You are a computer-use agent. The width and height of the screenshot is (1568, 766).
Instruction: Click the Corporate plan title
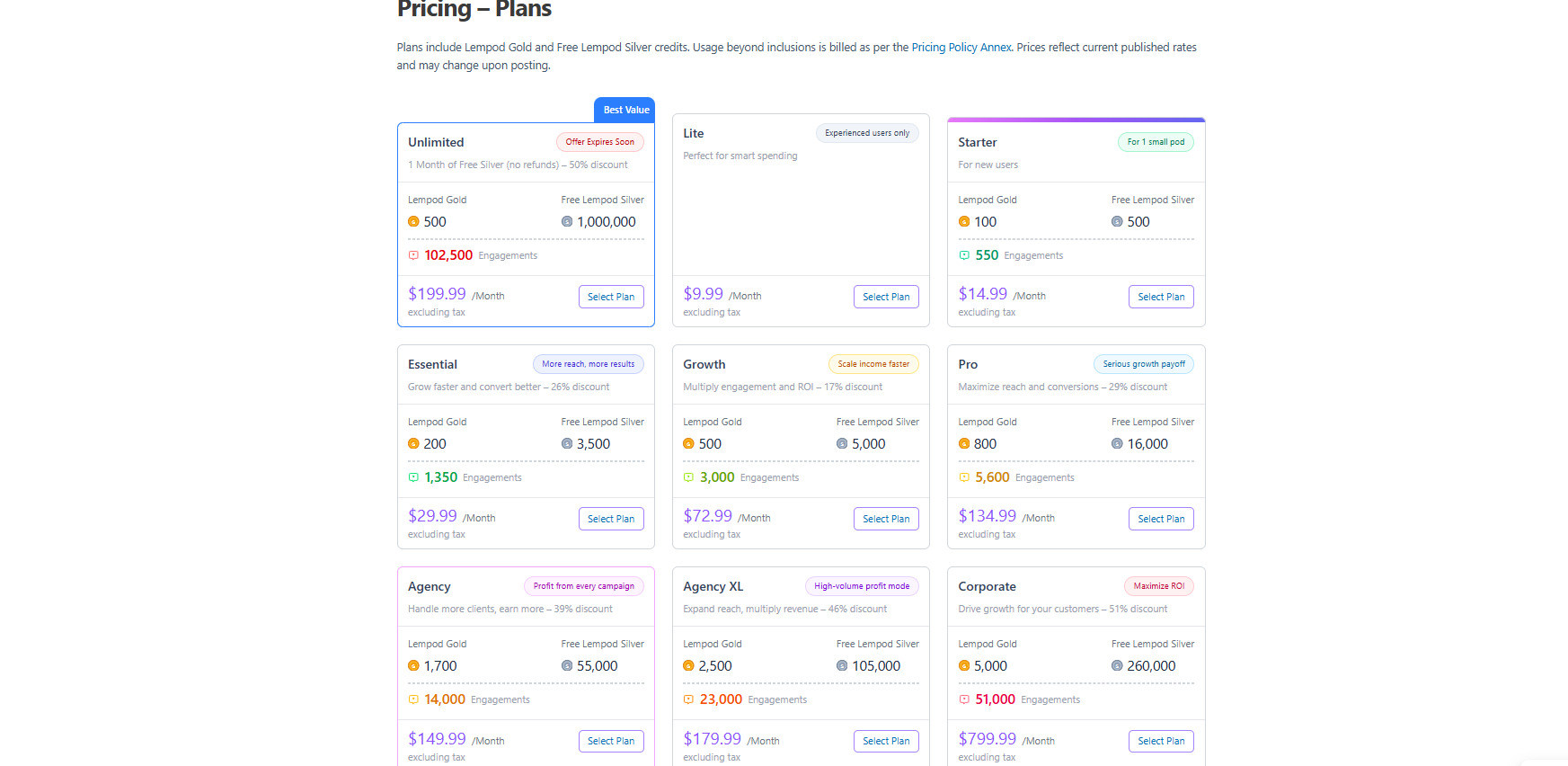[x=987, y=586]
